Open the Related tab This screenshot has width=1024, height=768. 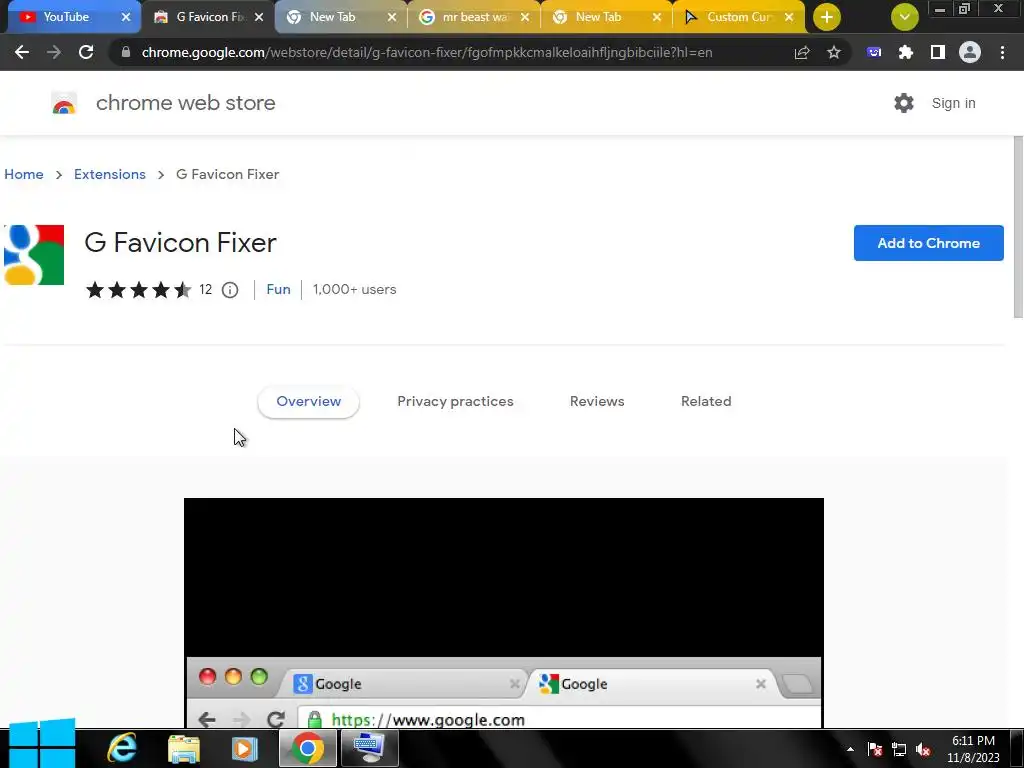tap(706, 401)
